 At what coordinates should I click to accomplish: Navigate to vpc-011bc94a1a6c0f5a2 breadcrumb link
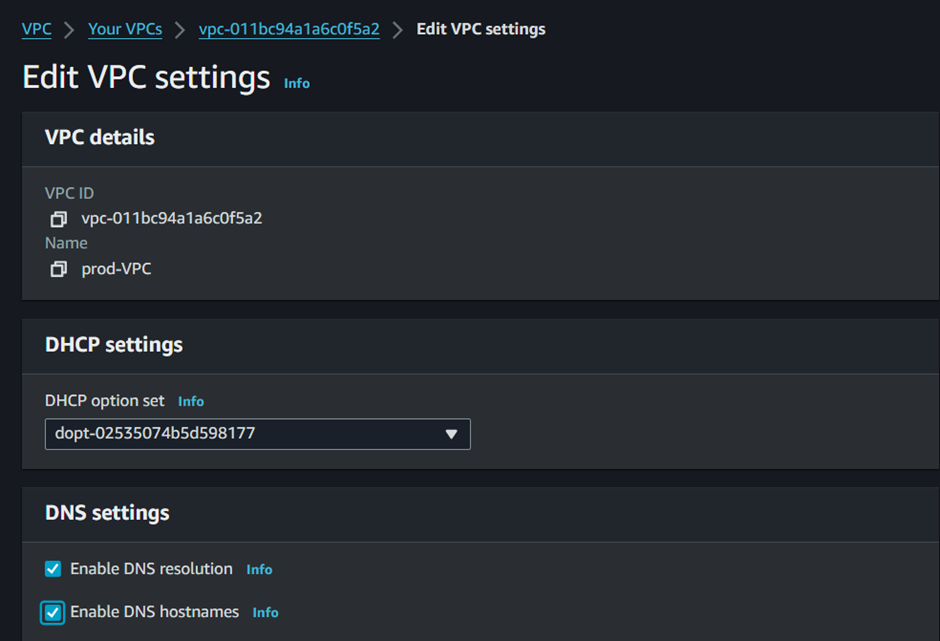[x=289, y=29]
